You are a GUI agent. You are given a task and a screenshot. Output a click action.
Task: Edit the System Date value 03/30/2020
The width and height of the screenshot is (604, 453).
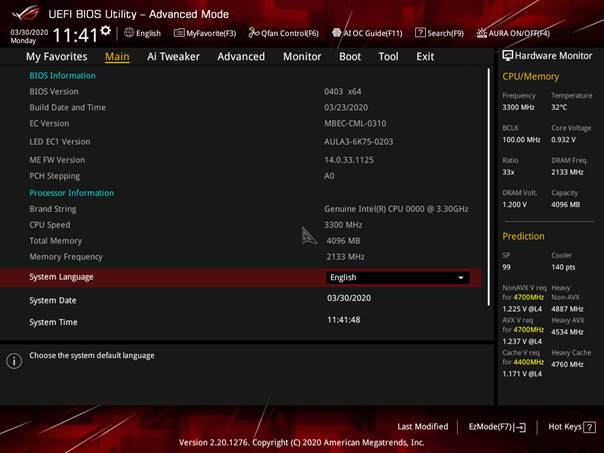coord(349,298)
